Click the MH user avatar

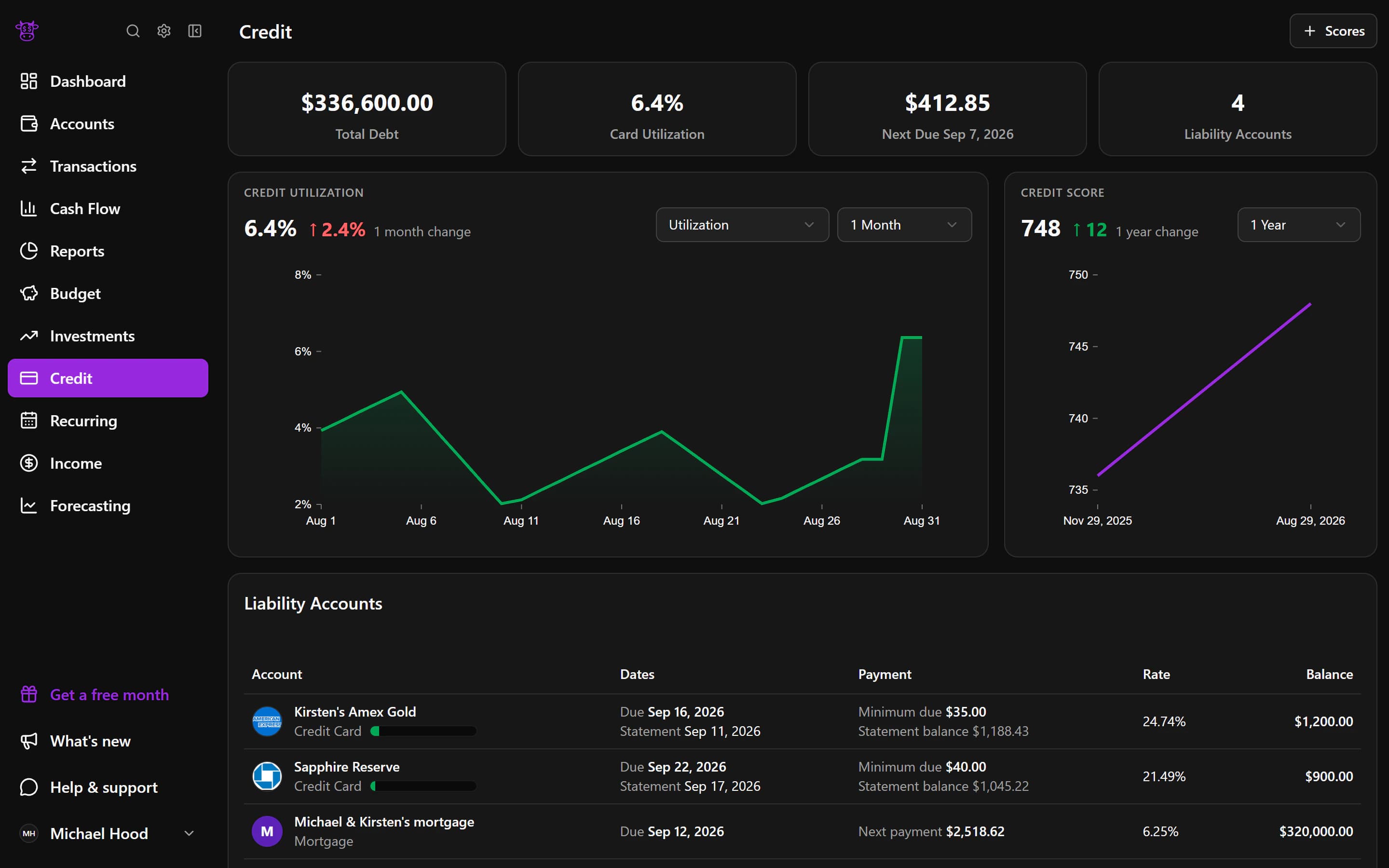click(29, 834)
